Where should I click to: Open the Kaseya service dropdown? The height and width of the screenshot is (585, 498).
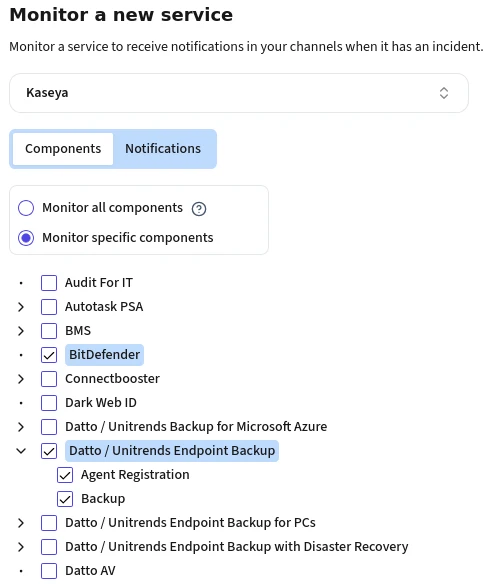pos(239,93)
